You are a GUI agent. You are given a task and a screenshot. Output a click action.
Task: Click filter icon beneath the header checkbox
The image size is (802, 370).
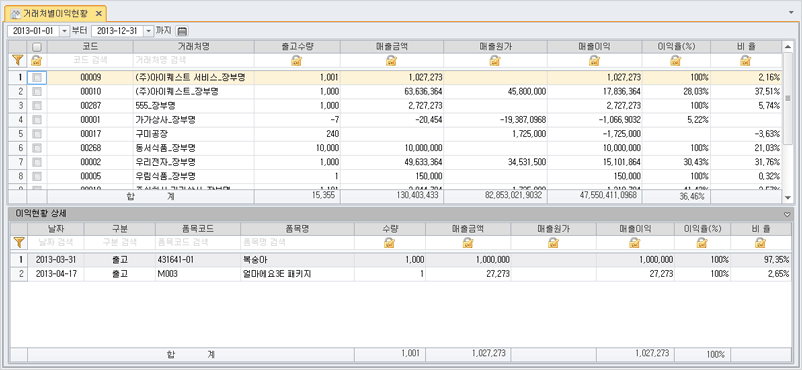click(36, 61)
